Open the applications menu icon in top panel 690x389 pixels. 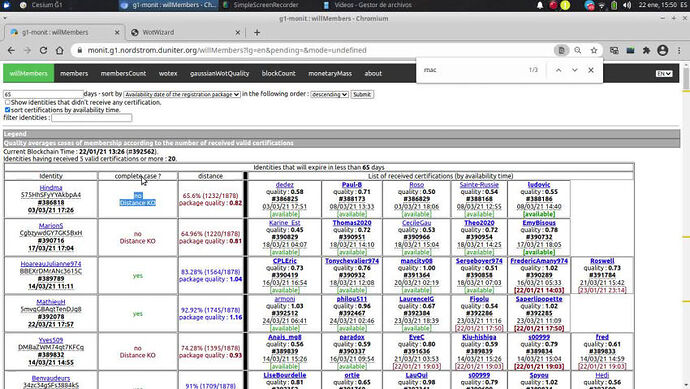coord(6,5)
